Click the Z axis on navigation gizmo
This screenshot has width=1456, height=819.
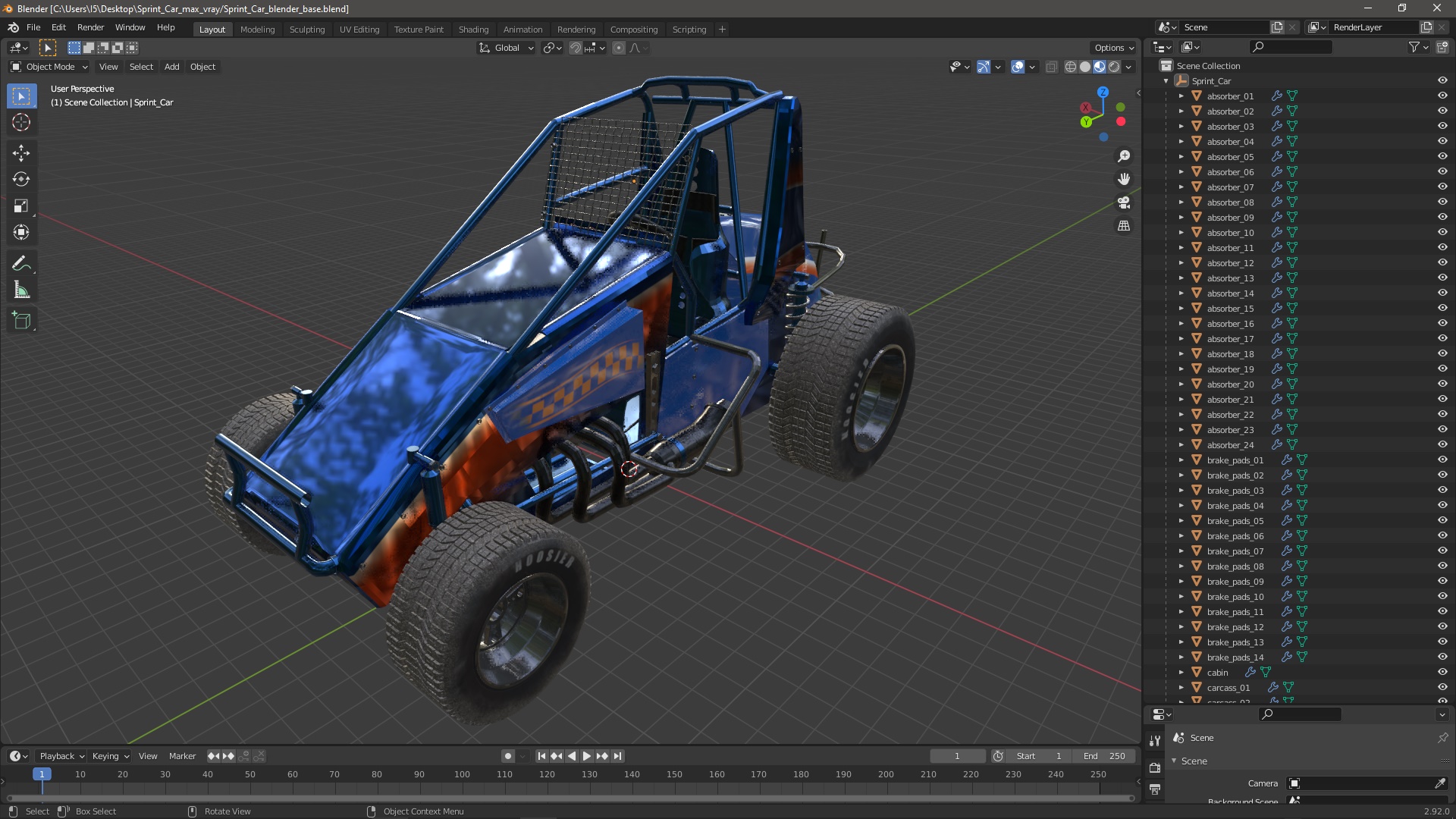point(1103,92)
